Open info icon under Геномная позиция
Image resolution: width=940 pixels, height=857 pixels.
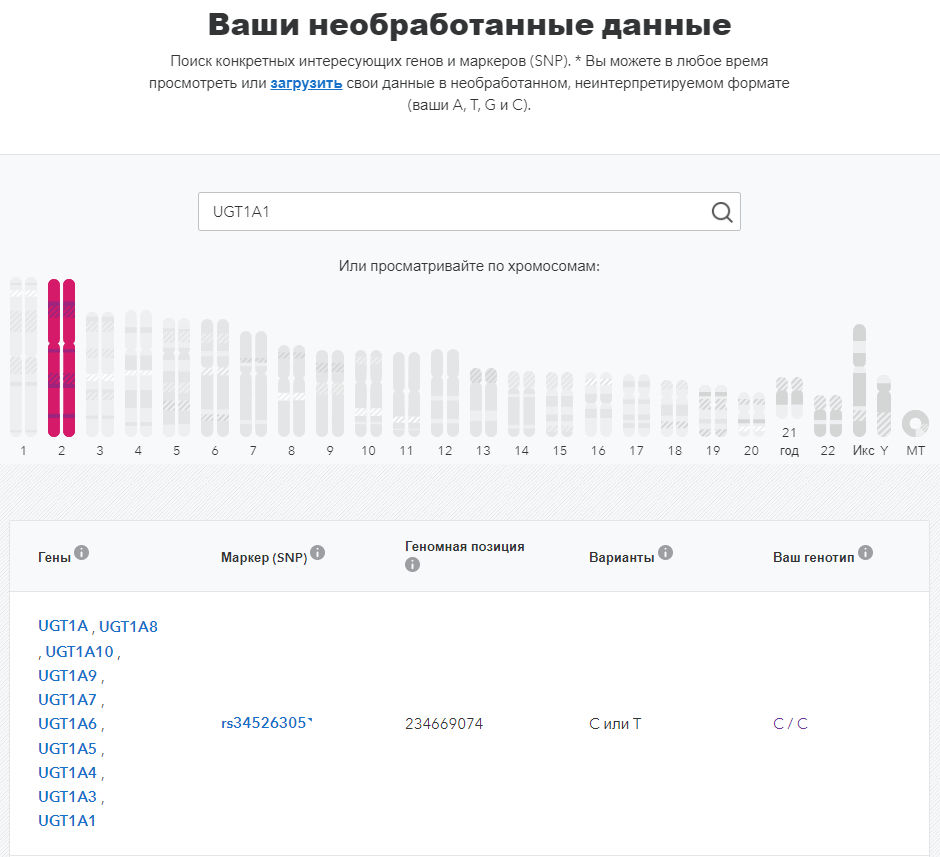click(x=412, y=565)
